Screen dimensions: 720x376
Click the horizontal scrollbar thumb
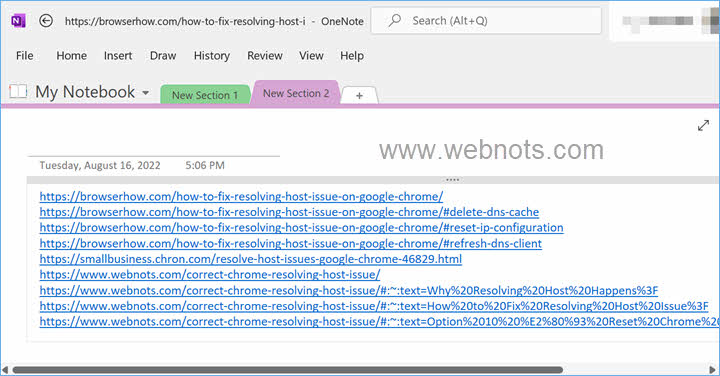point(288,370)
